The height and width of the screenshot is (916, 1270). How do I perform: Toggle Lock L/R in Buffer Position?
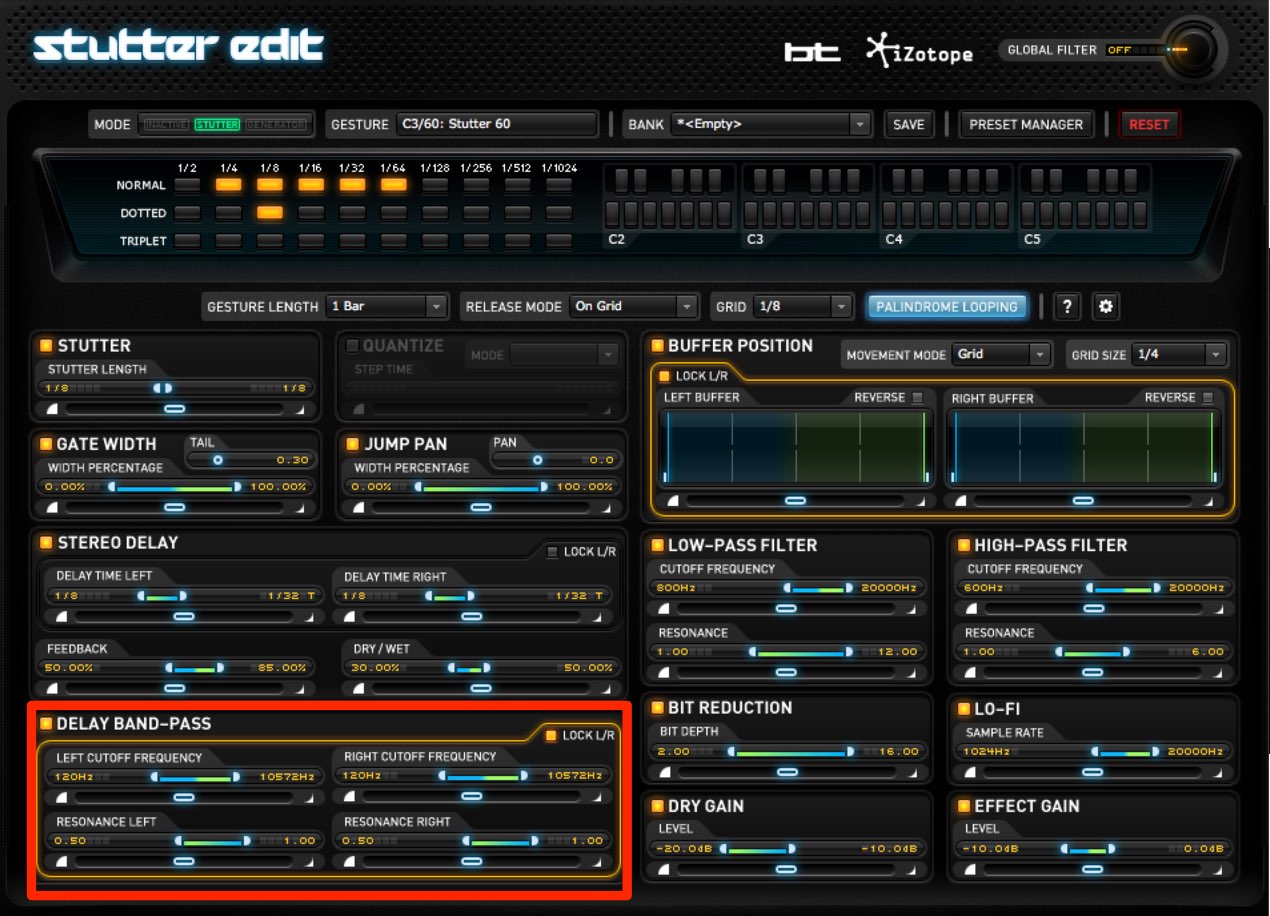(x=664, y=376)
